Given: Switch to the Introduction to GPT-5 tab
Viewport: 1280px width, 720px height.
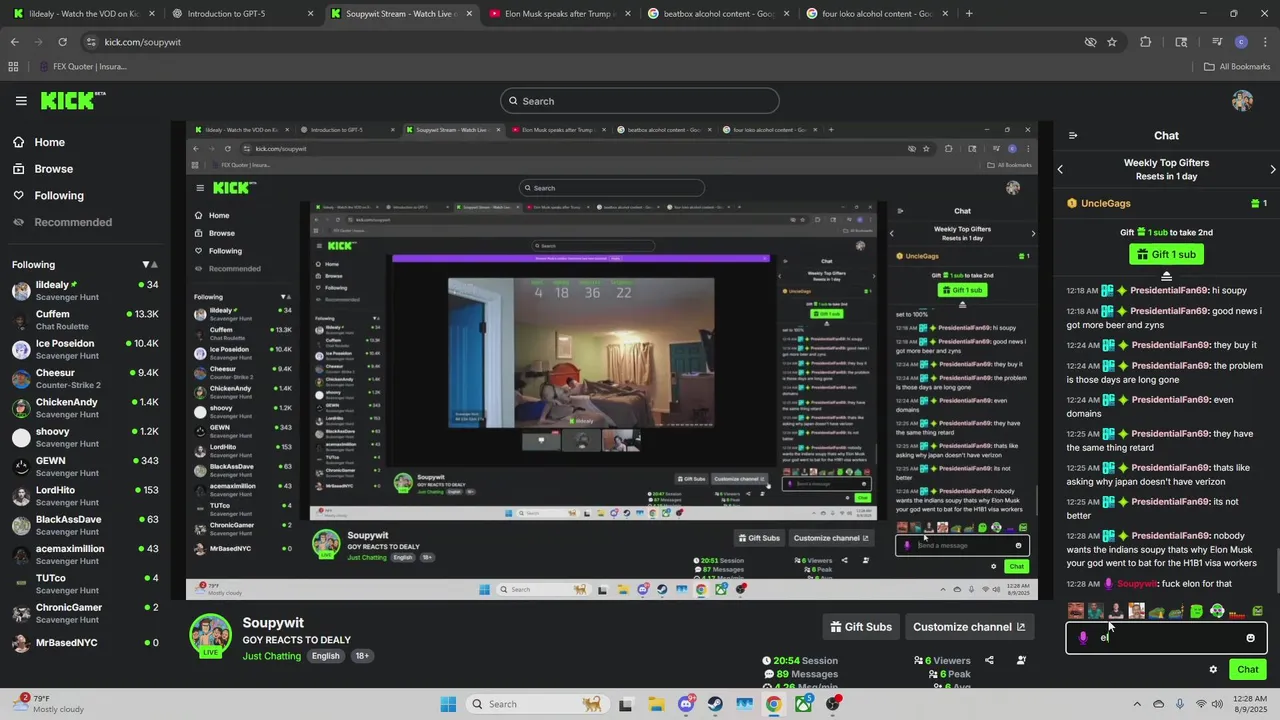Looking at the screenshot, I should click(x=241, y=14).
